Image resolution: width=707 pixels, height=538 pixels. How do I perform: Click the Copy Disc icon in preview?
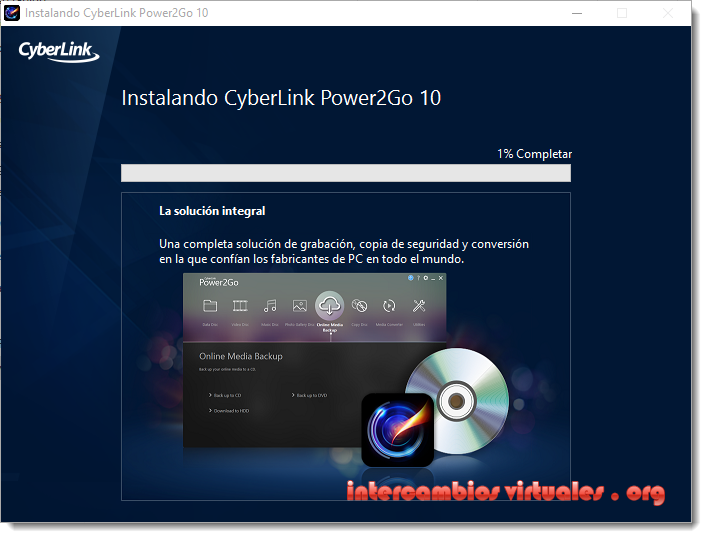coord(359,306)
